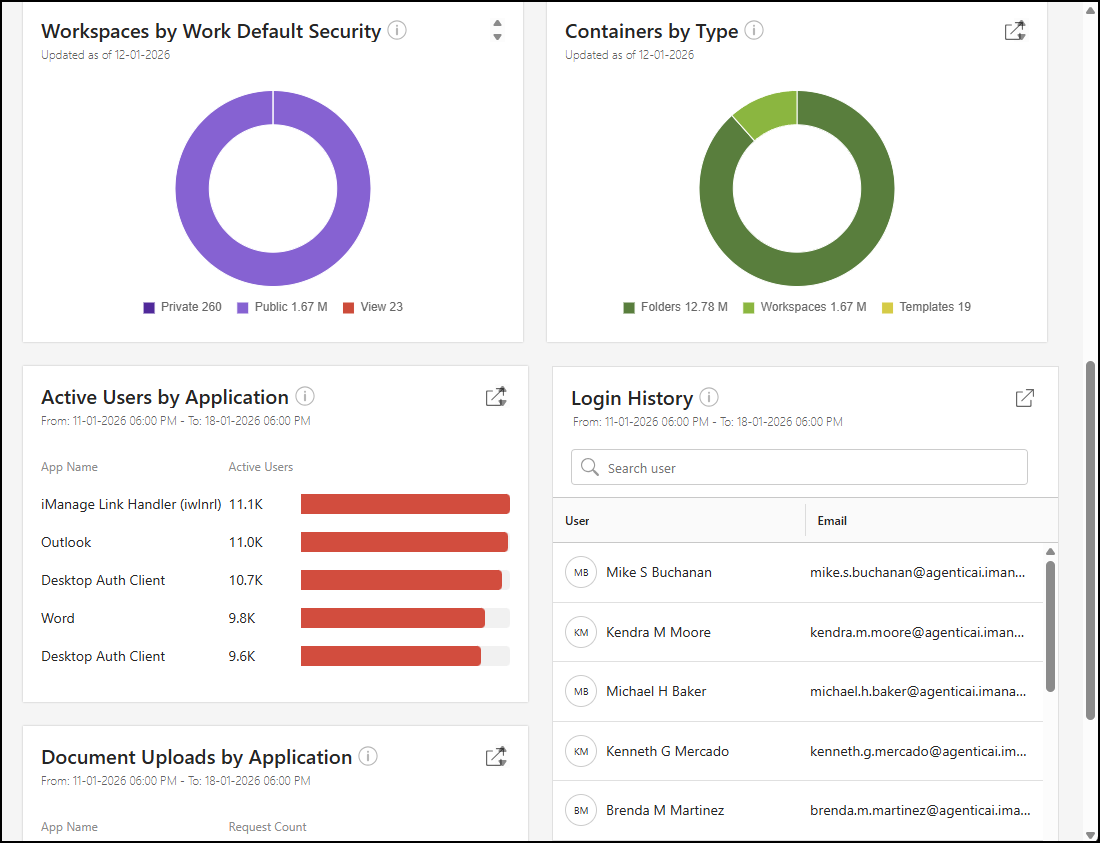This screenshot has width=1100, height=843.
Task: Click info icon next to Containers by Type
Action: 754,31
